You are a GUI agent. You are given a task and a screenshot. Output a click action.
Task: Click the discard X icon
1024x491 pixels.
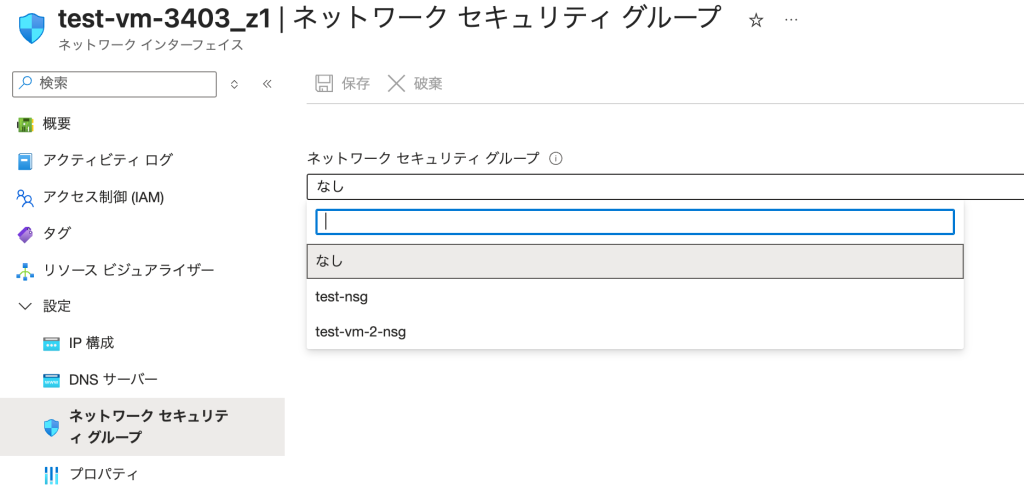pos(397,84)
